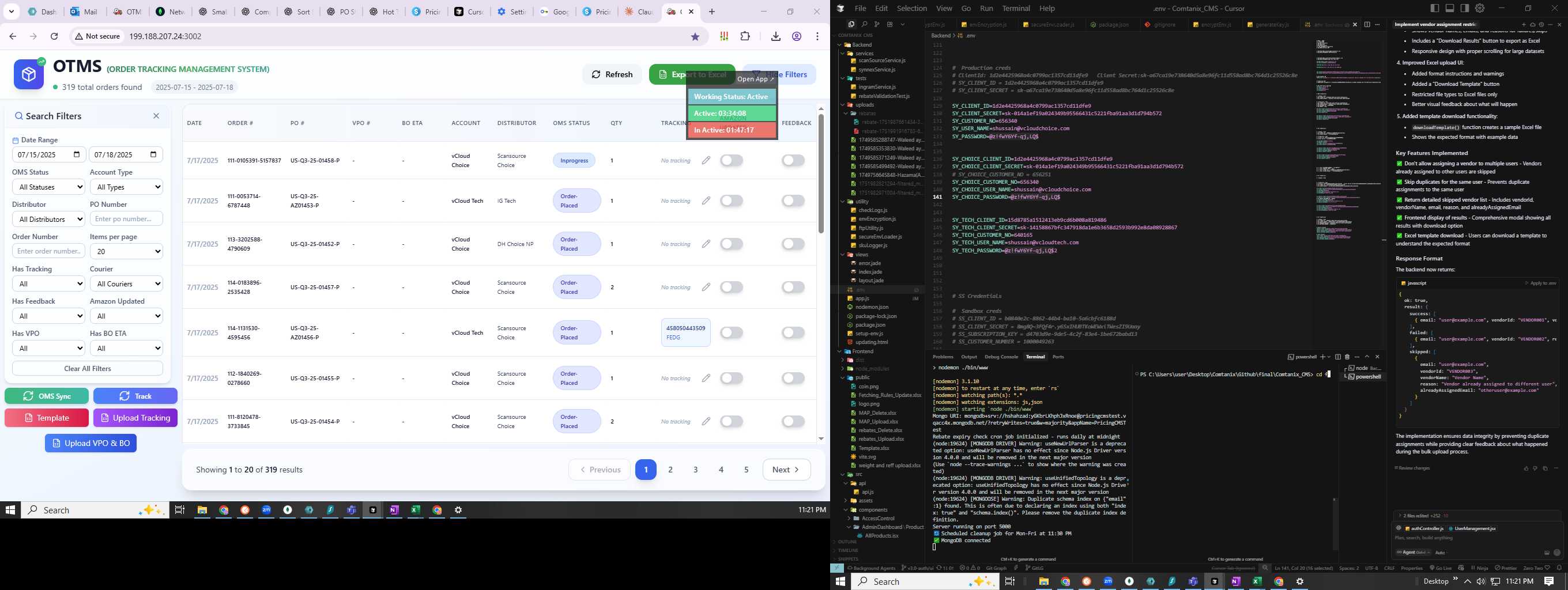Image resolution: width=1568 pixels, height=590 pixels.
Task: Toggle switch beside pencil for PO US-Q3-25-01455-P
Action: click(732, 379)
